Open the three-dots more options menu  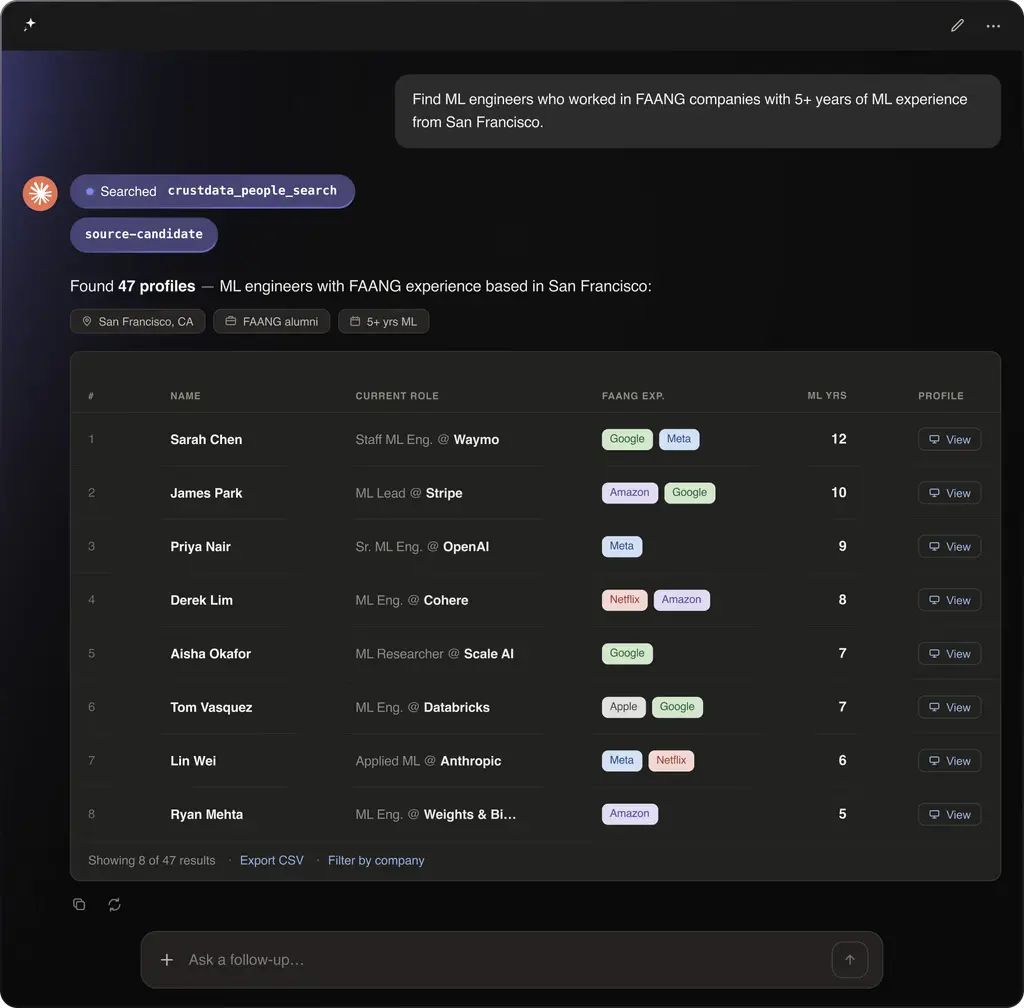coord(993,26)
